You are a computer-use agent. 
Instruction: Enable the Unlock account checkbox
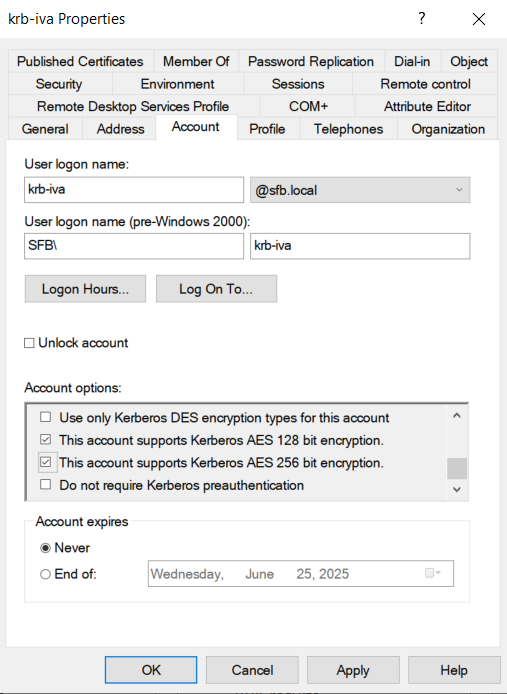pos(29,343)
